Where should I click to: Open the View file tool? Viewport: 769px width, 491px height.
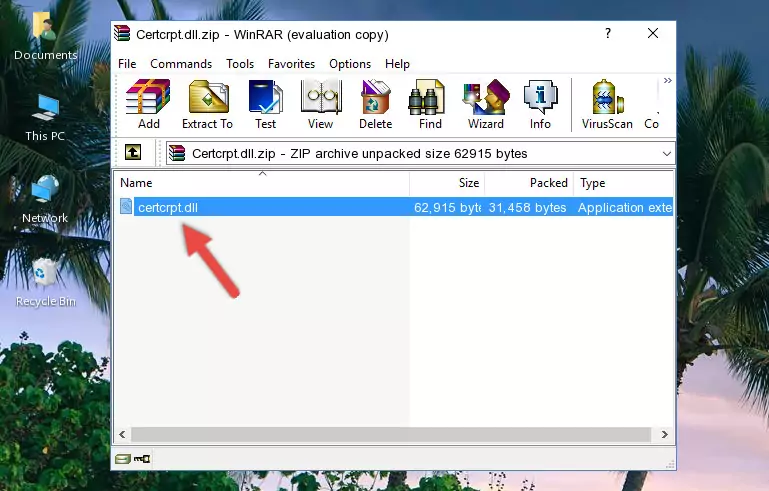point(321,104)
